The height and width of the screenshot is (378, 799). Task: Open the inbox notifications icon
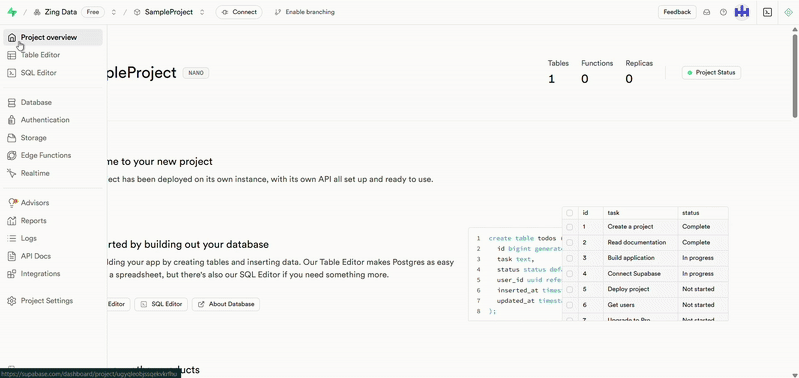(707, 12)
